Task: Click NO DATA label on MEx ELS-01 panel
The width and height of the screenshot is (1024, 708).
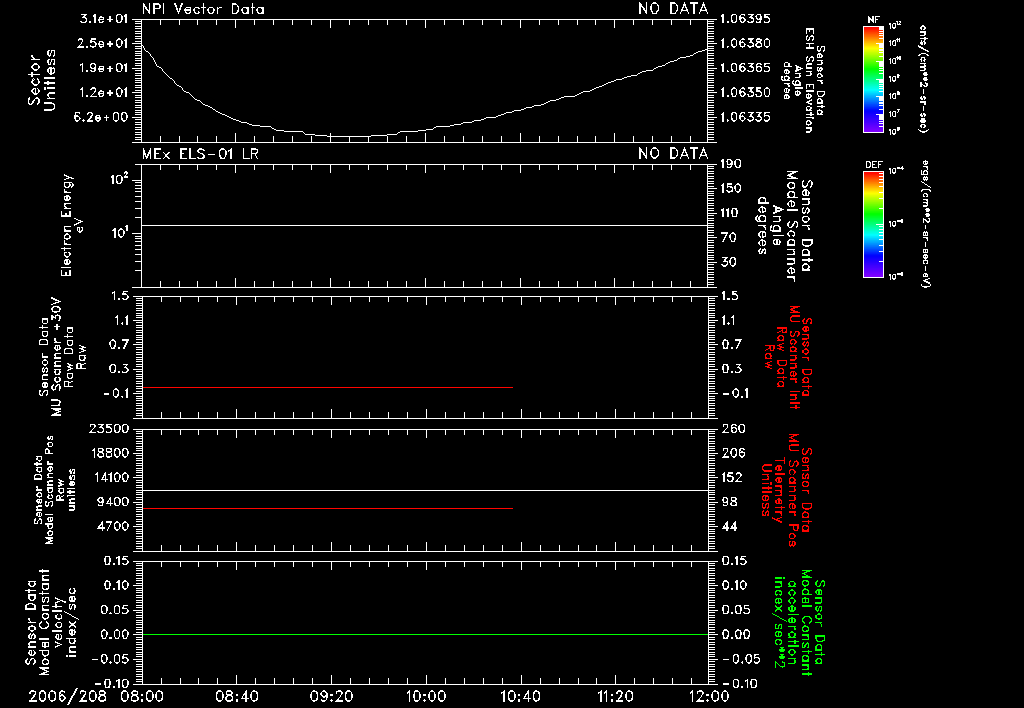Action: click(x=673, y=154)
